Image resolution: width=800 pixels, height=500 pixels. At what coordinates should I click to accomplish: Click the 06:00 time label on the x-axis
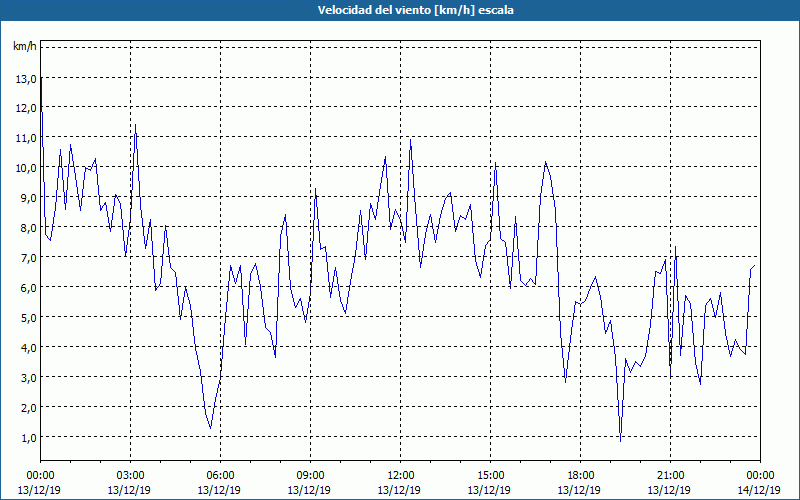click(220, 476)
